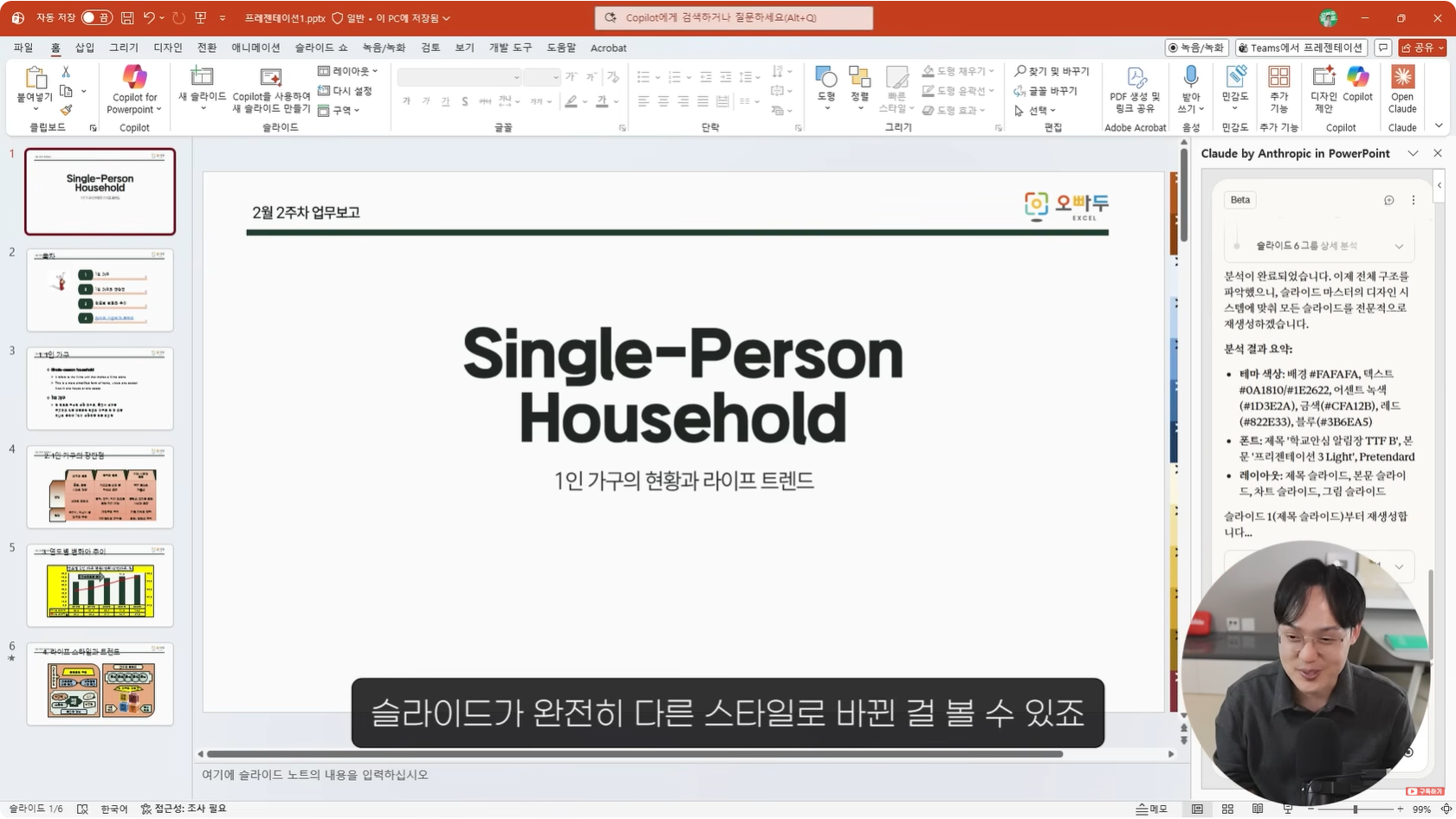
Task: Click 찾기 및 바꾸기 find and replace
Action: [x=1052, y=71]
